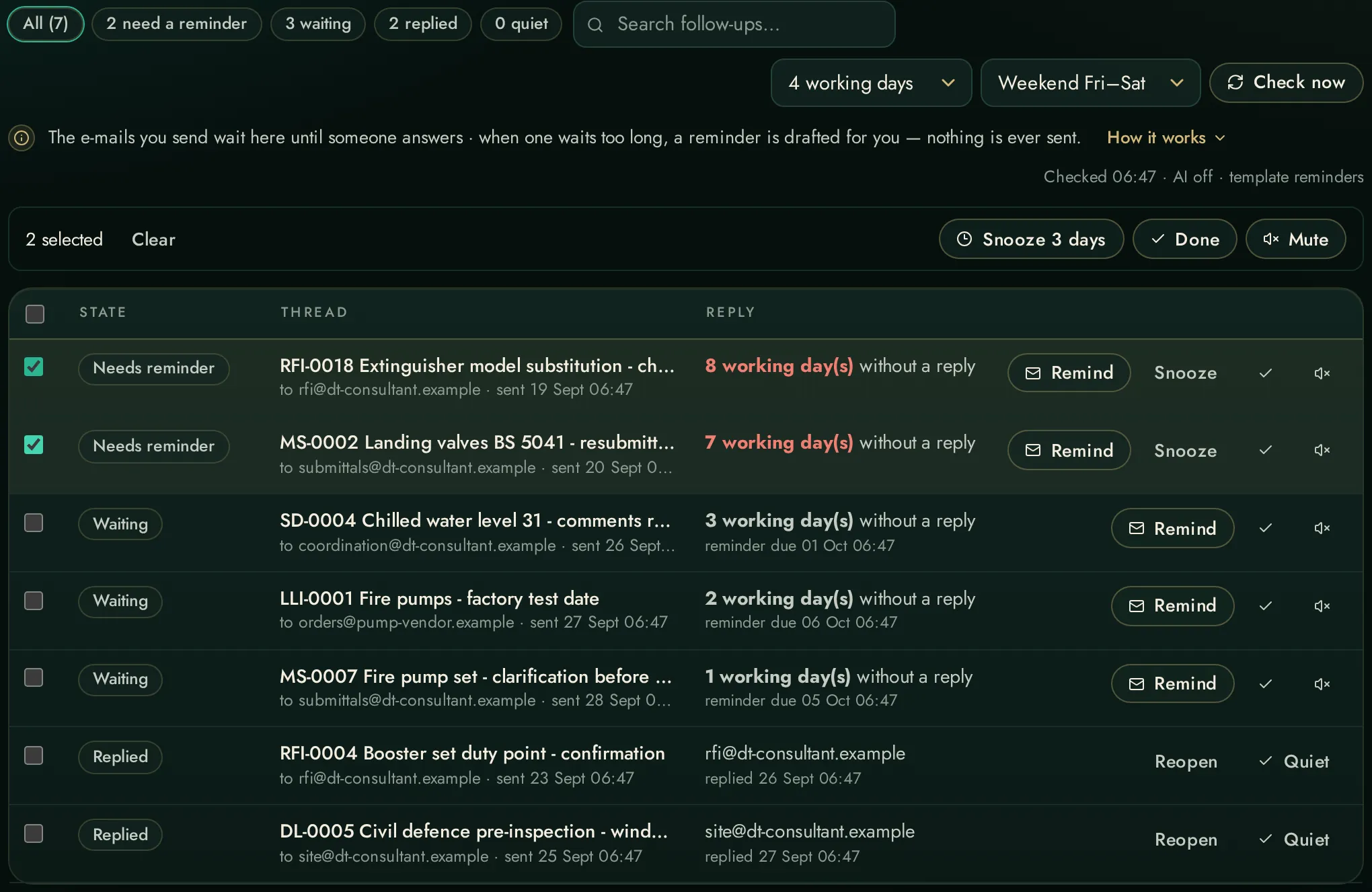The height and width of the screenshot is (892, 1372).
Task: Reopen the DL-0005 Civil defence thread
Action: pyautogui.click(x=1186, y=840)
